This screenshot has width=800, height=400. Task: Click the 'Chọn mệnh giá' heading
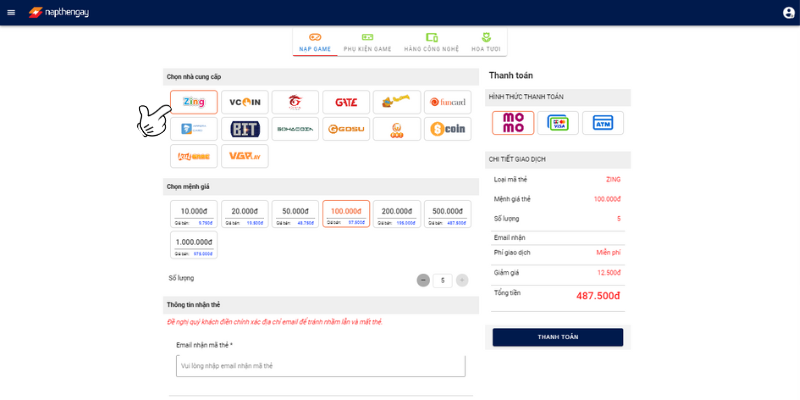[x=188, y=187]
